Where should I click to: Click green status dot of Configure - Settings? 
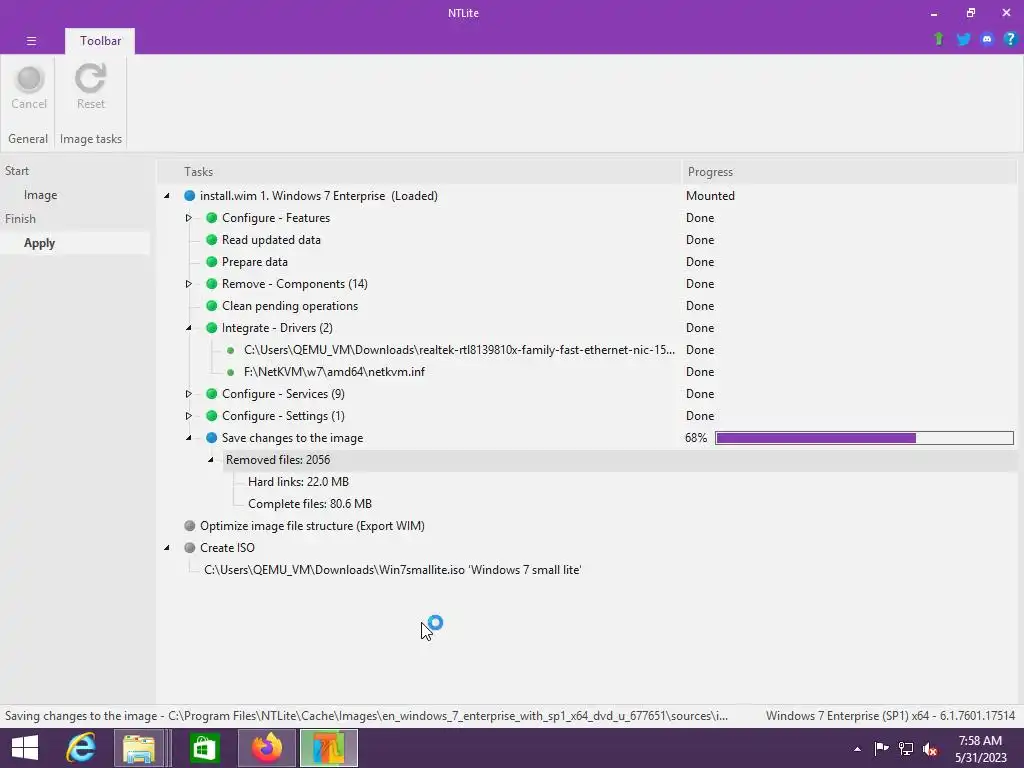pos(212,416)
